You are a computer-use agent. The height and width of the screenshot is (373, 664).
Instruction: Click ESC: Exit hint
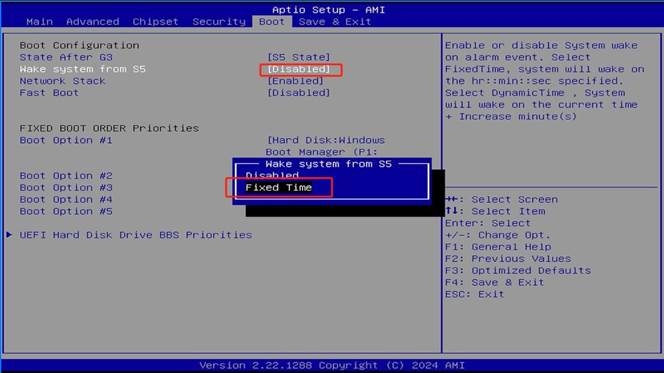pyautogui.click(x=474, y=294)
